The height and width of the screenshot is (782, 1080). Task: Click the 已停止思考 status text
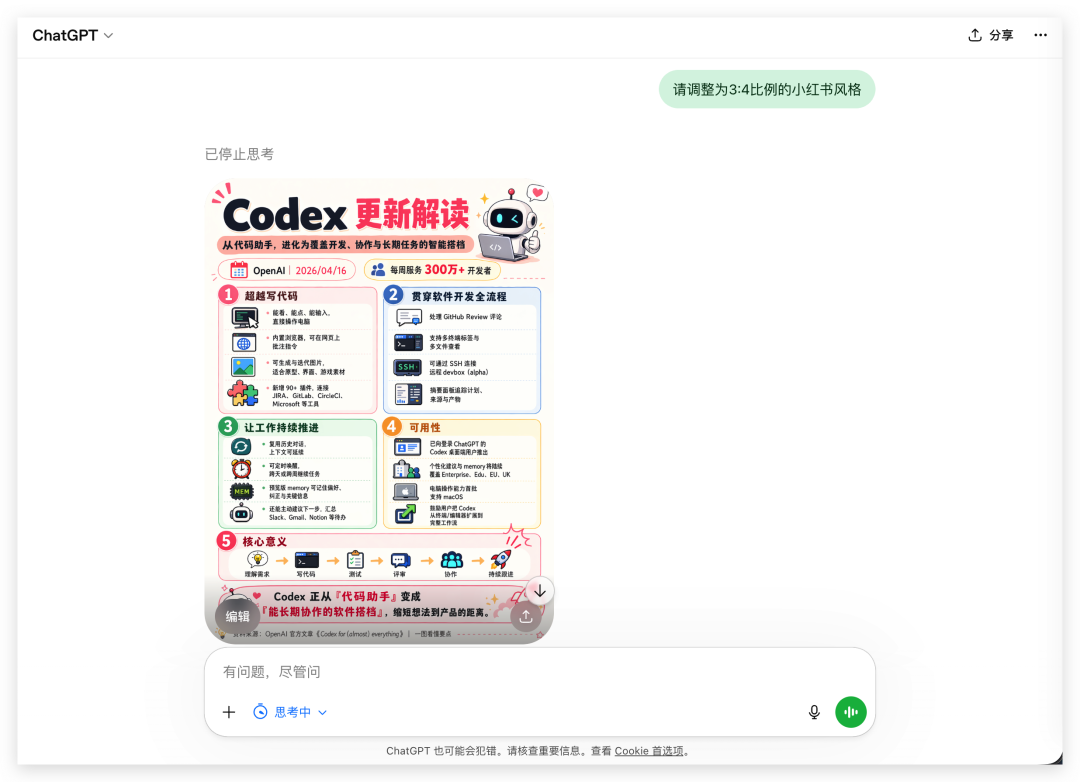click(x=239, y=154)
